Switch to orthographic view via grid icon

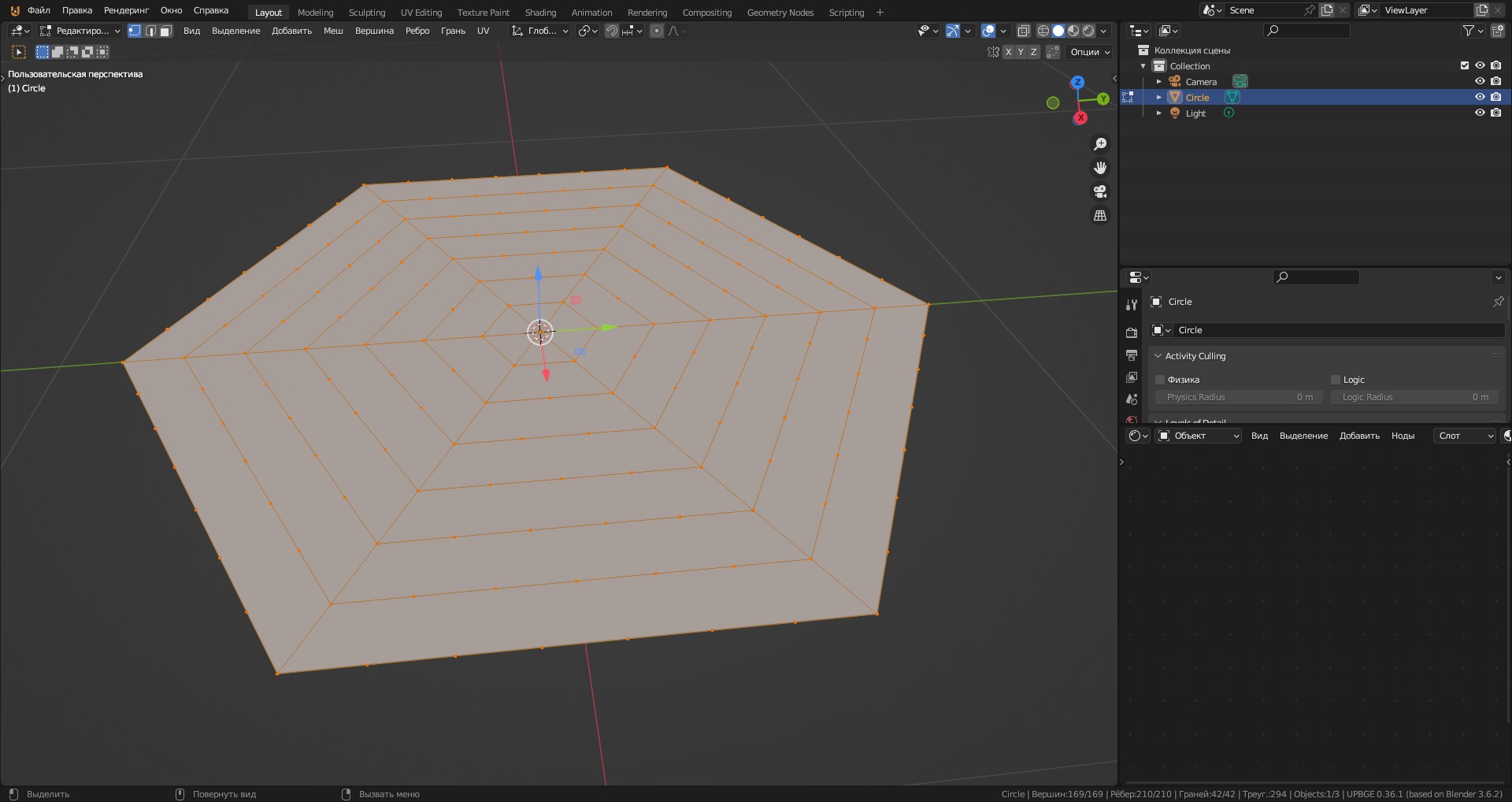[x=1100, y=215]
